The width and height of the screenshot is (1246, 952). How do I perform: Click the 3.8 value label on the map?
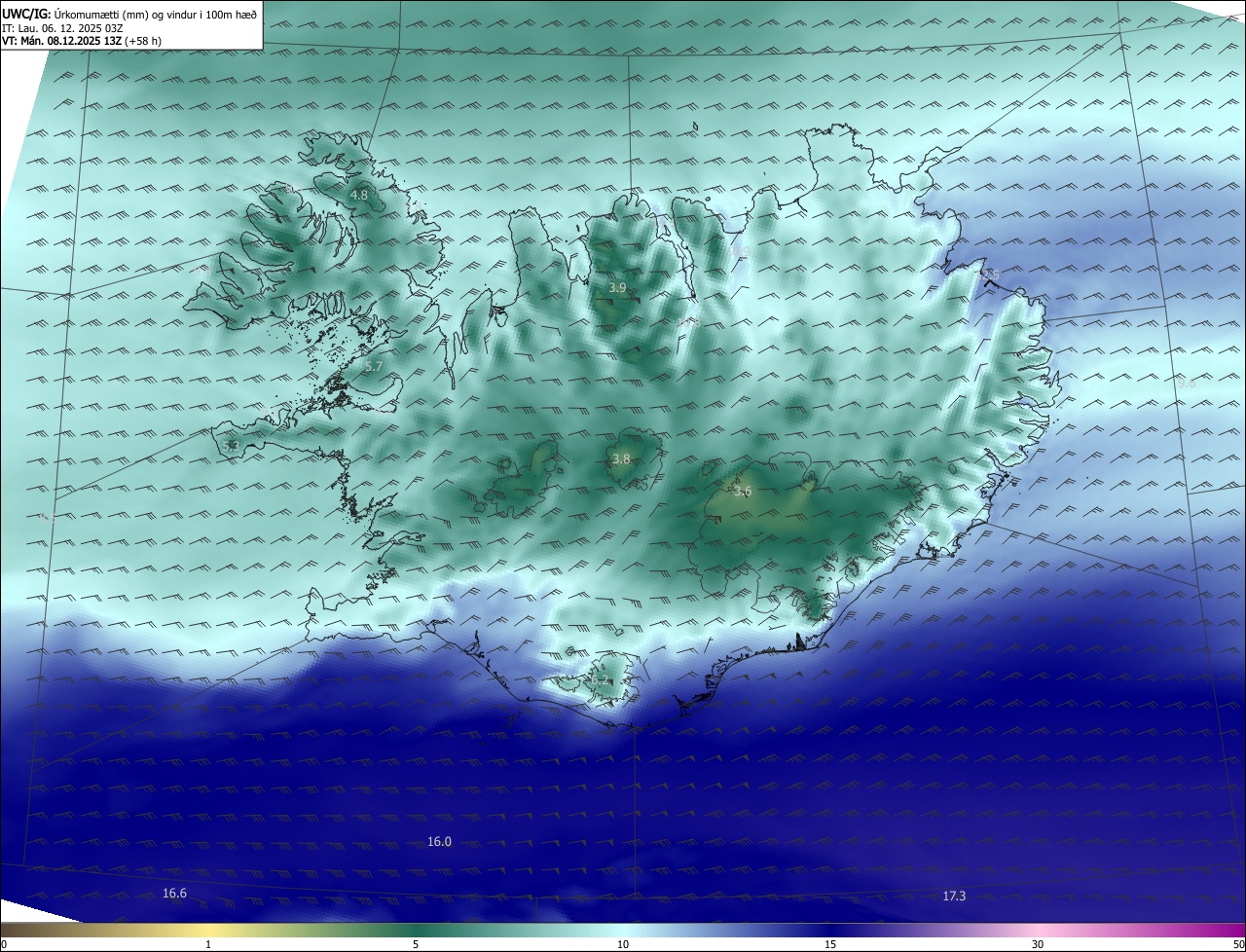click(x=621, y=458)
